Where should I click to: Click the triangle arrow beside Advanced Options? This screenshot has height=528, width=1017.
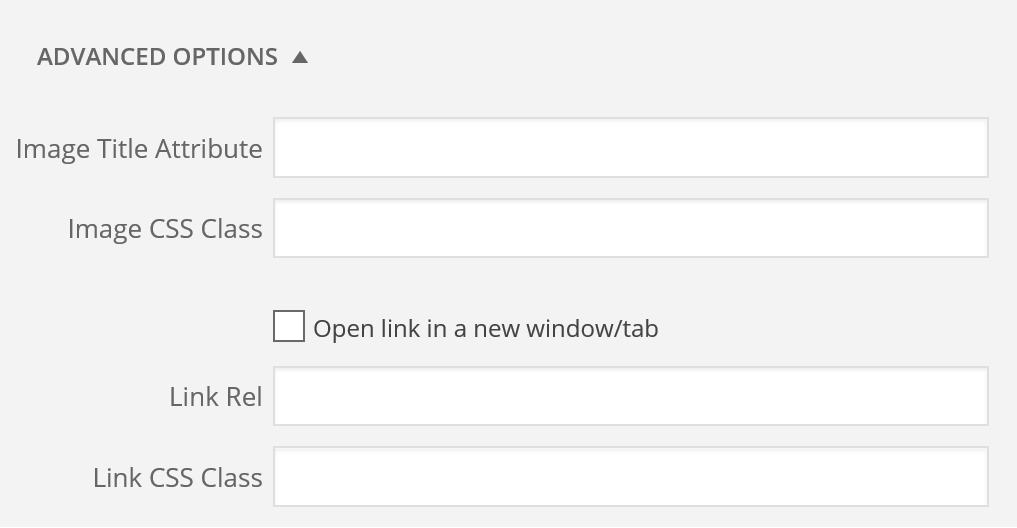tap(300, 58)
